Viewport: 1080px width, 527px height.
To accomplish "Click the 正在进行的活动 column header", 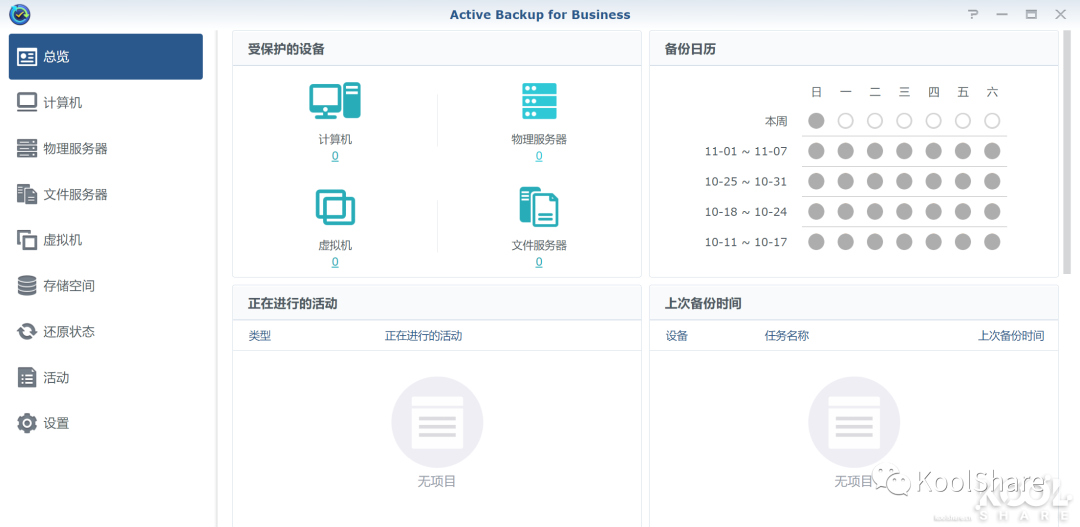I will (424, 336).
